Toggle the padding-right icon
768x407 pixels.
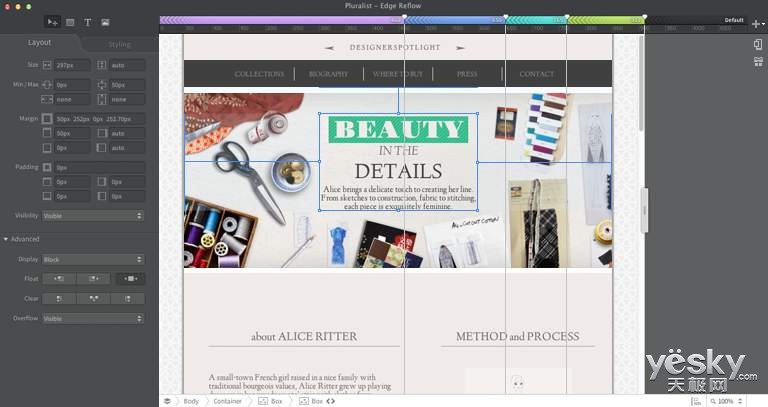(x=101, y=182)
